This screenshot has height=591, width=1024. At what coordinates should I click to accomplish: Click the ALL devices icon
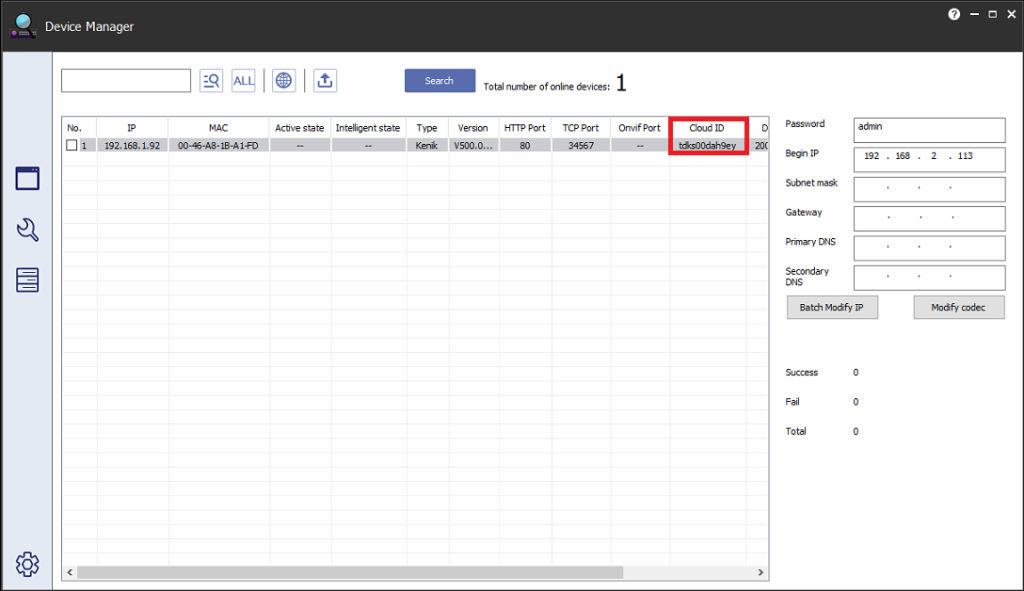243,81
